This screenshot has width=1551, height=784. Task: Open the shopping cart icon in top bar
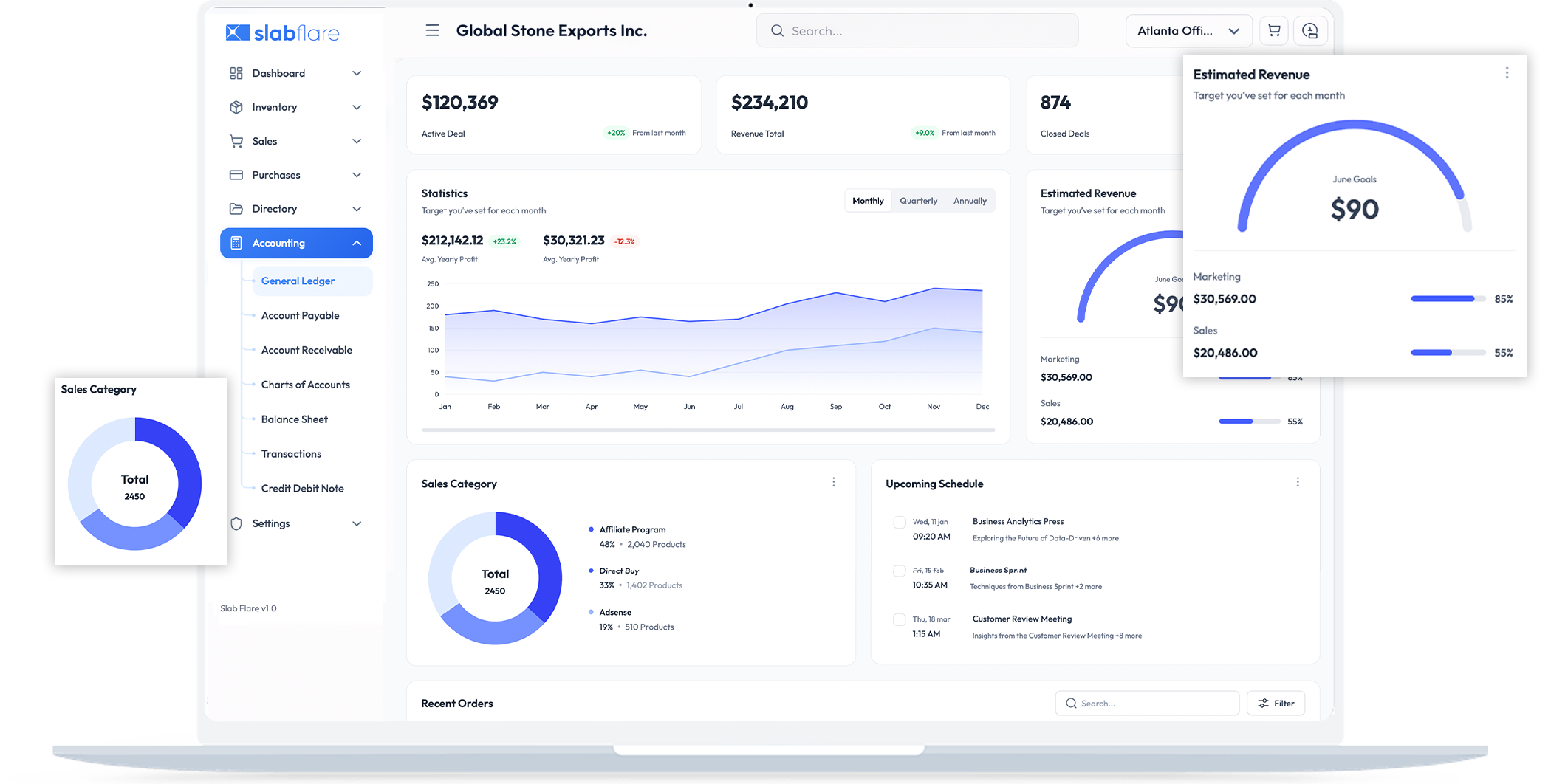coord(1273,30)
